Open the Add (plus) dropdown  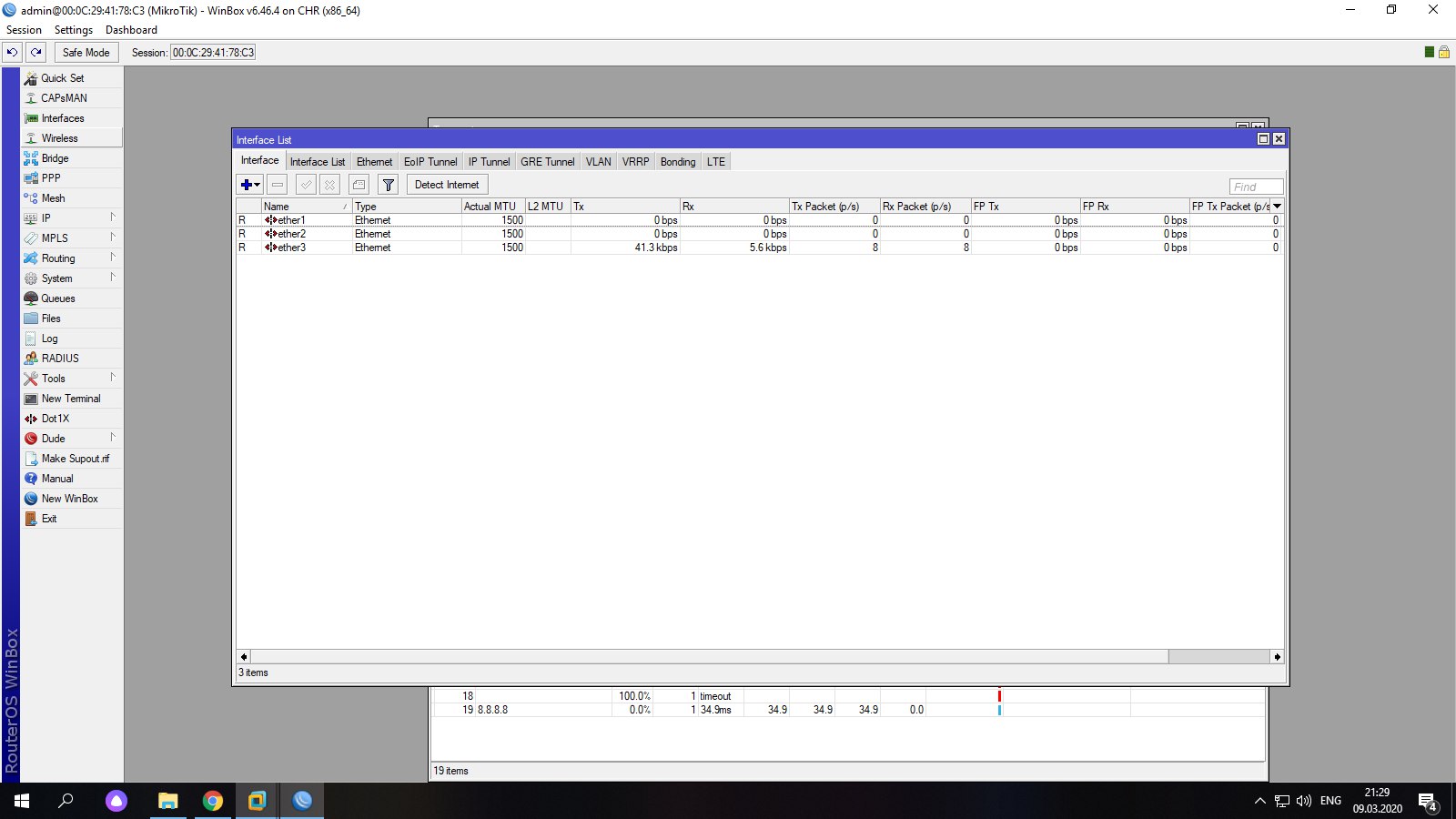click(x=250, y=185)
